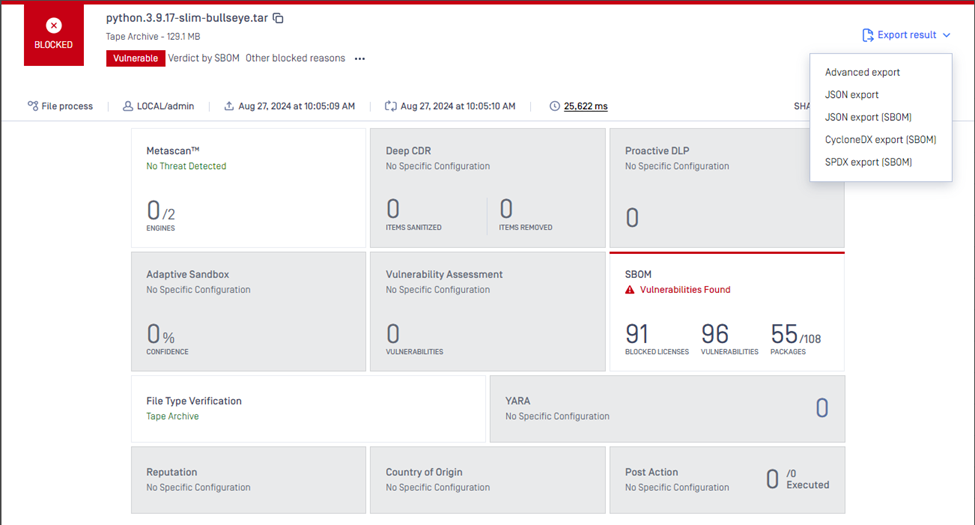Screen dimensions: 975x525
Task: Select SPDX export (SBOM) option
Action: tap(868, 162)
